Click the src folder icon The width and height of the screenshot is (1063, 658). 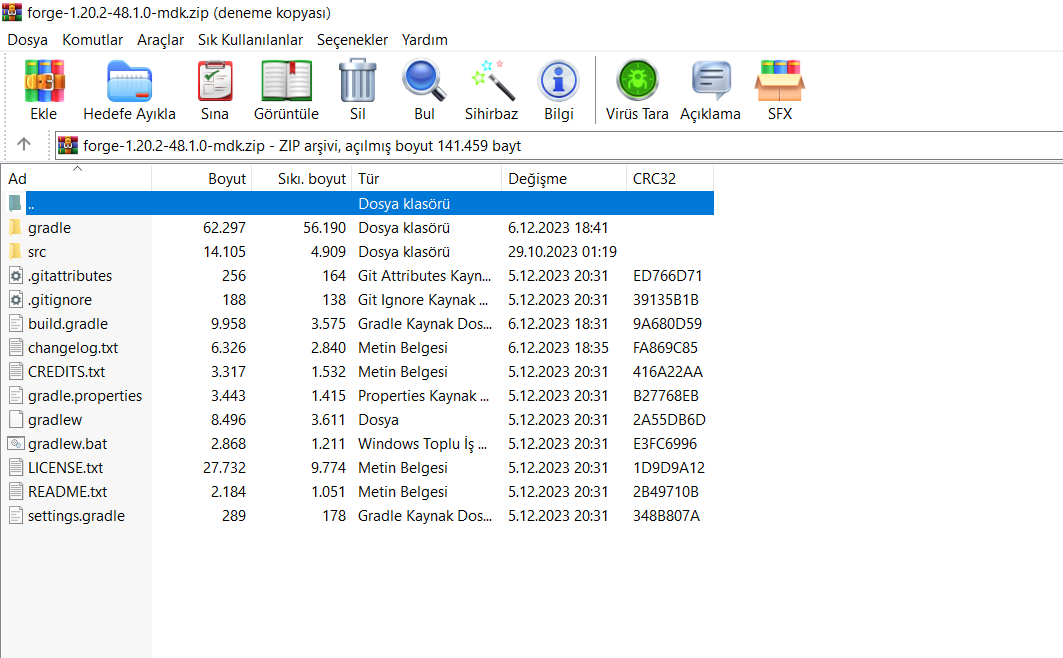[16, 251]
